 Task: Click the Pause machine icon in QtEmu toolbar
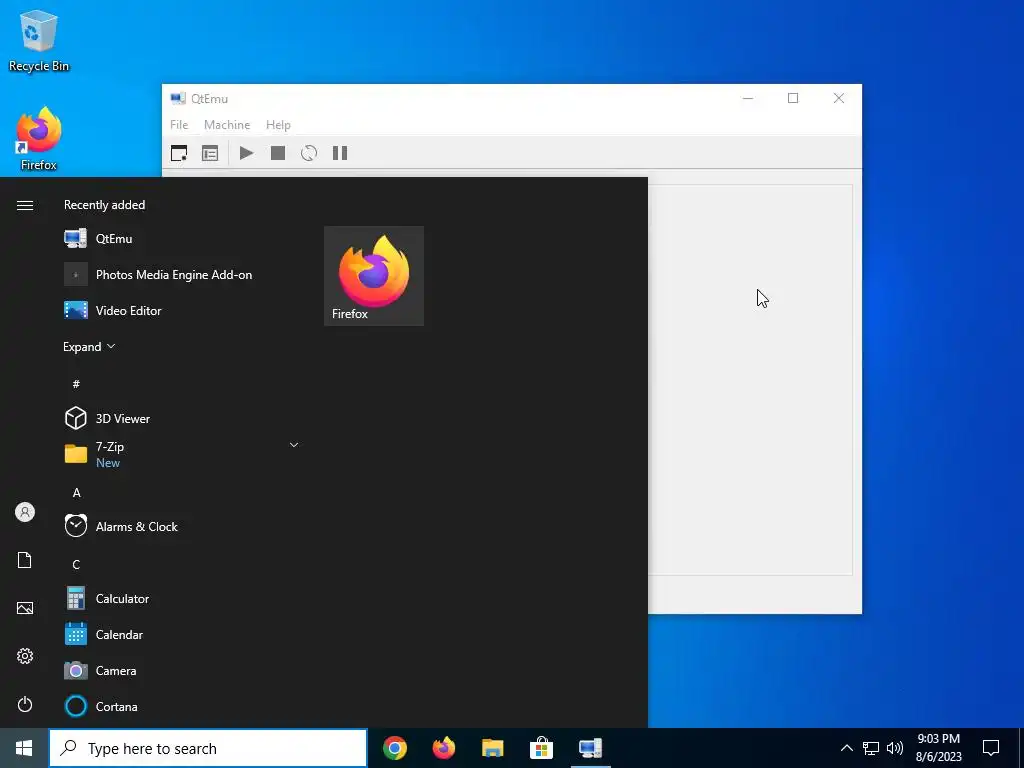coord(340,153)
